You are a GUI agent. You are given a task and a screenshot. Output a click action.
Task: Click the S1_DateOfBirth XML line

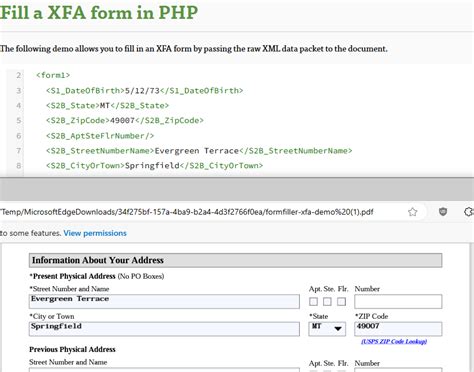144,90
